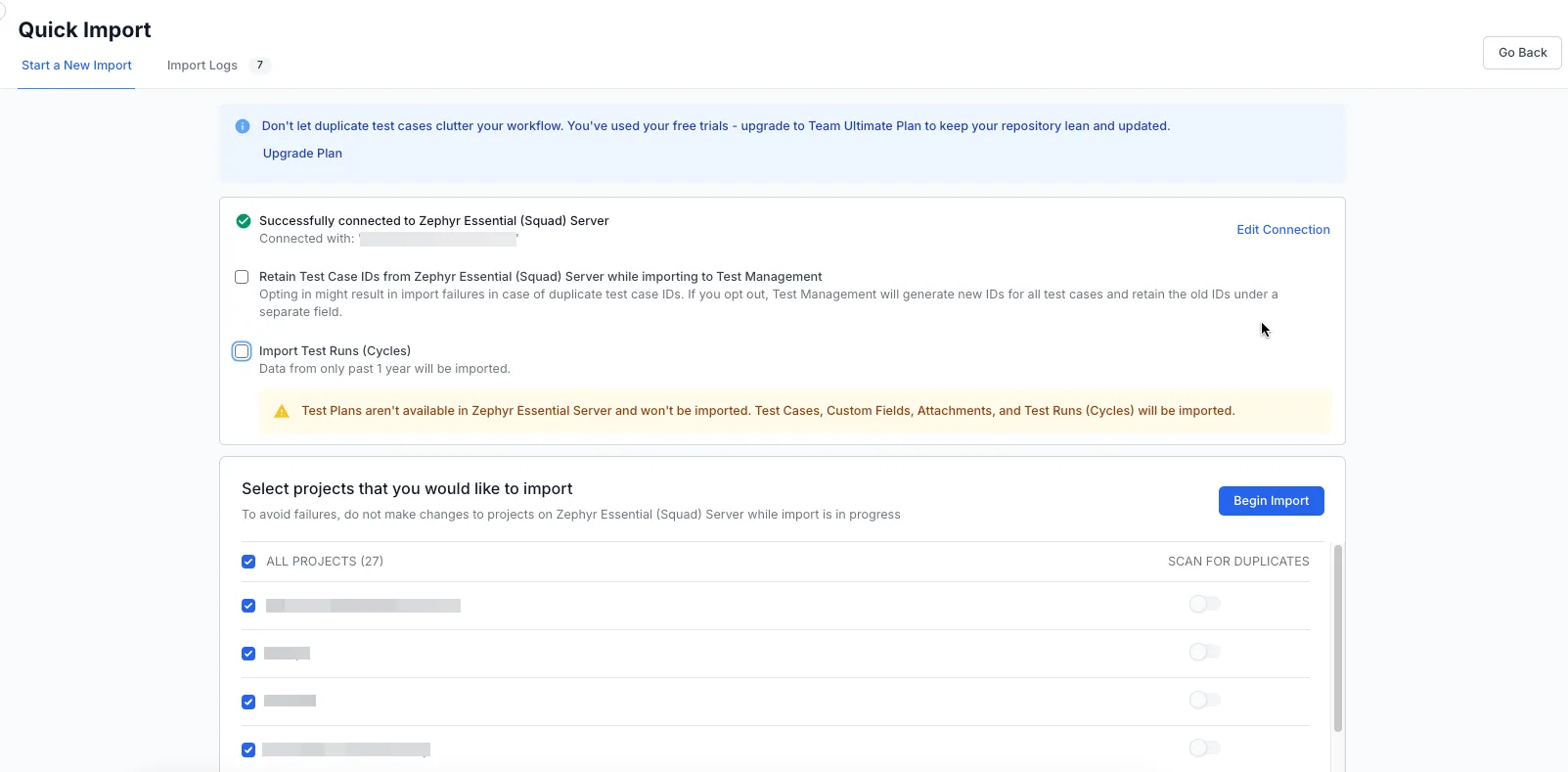Toggle scan for duplicates on fourth project
The width and height of the screenshot is (1568, 772).
1205,748
